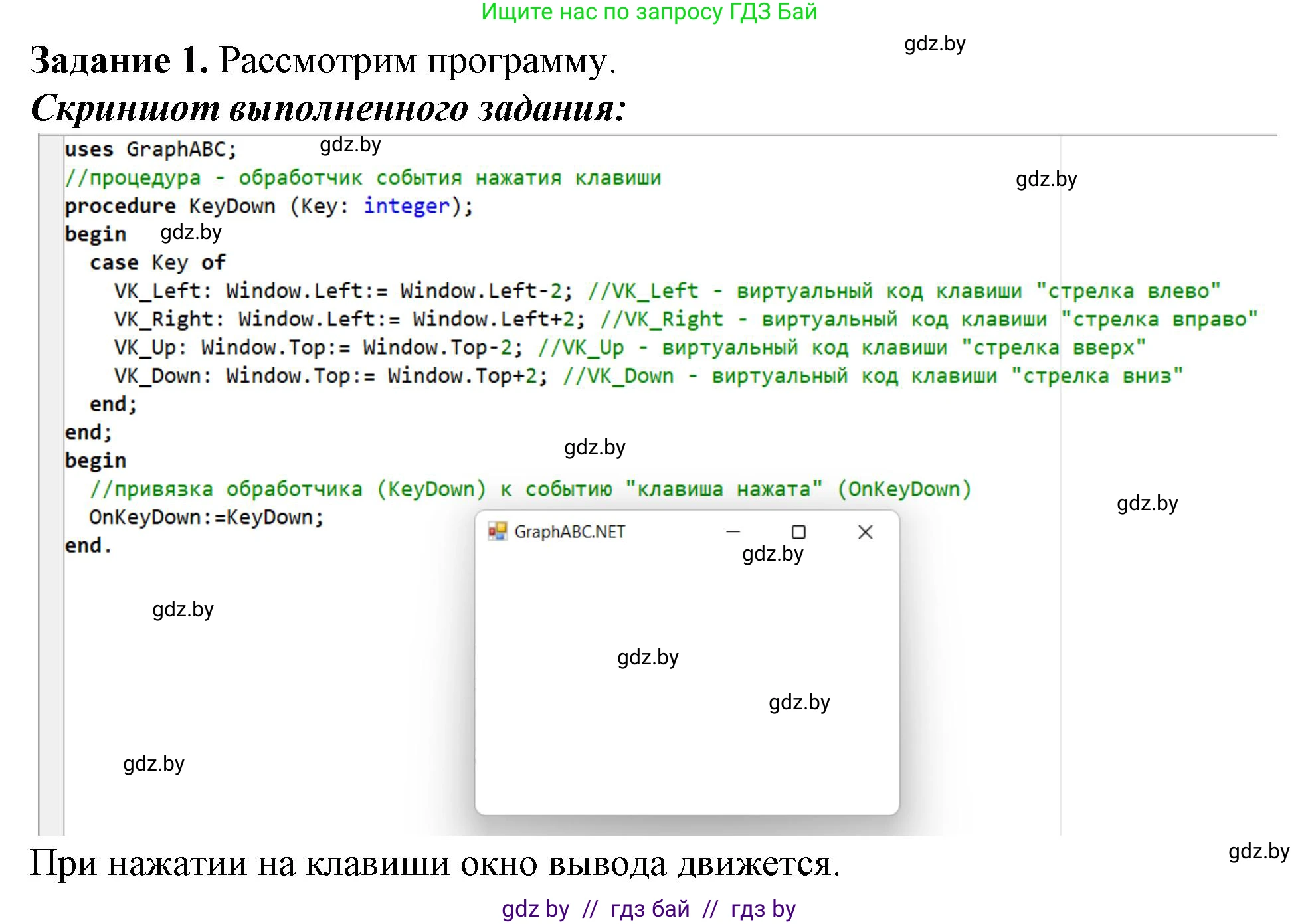Click the green 'Ищите нас по запросу' link
The width and height of the screenshot is (1300, 924).
click(x=648, y=12)
